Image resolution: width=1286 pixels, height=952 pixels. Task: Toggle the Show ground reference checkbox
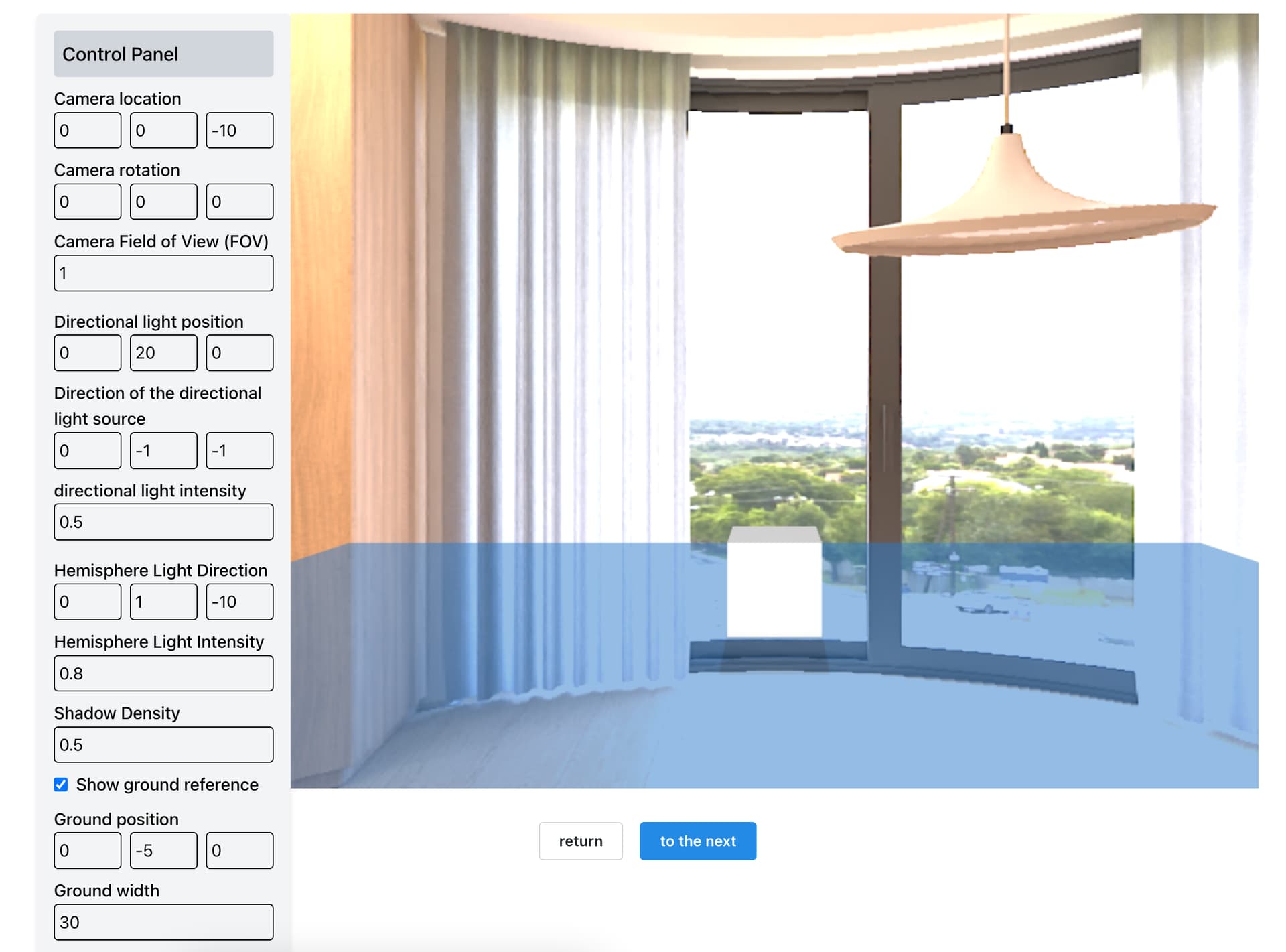61,785
